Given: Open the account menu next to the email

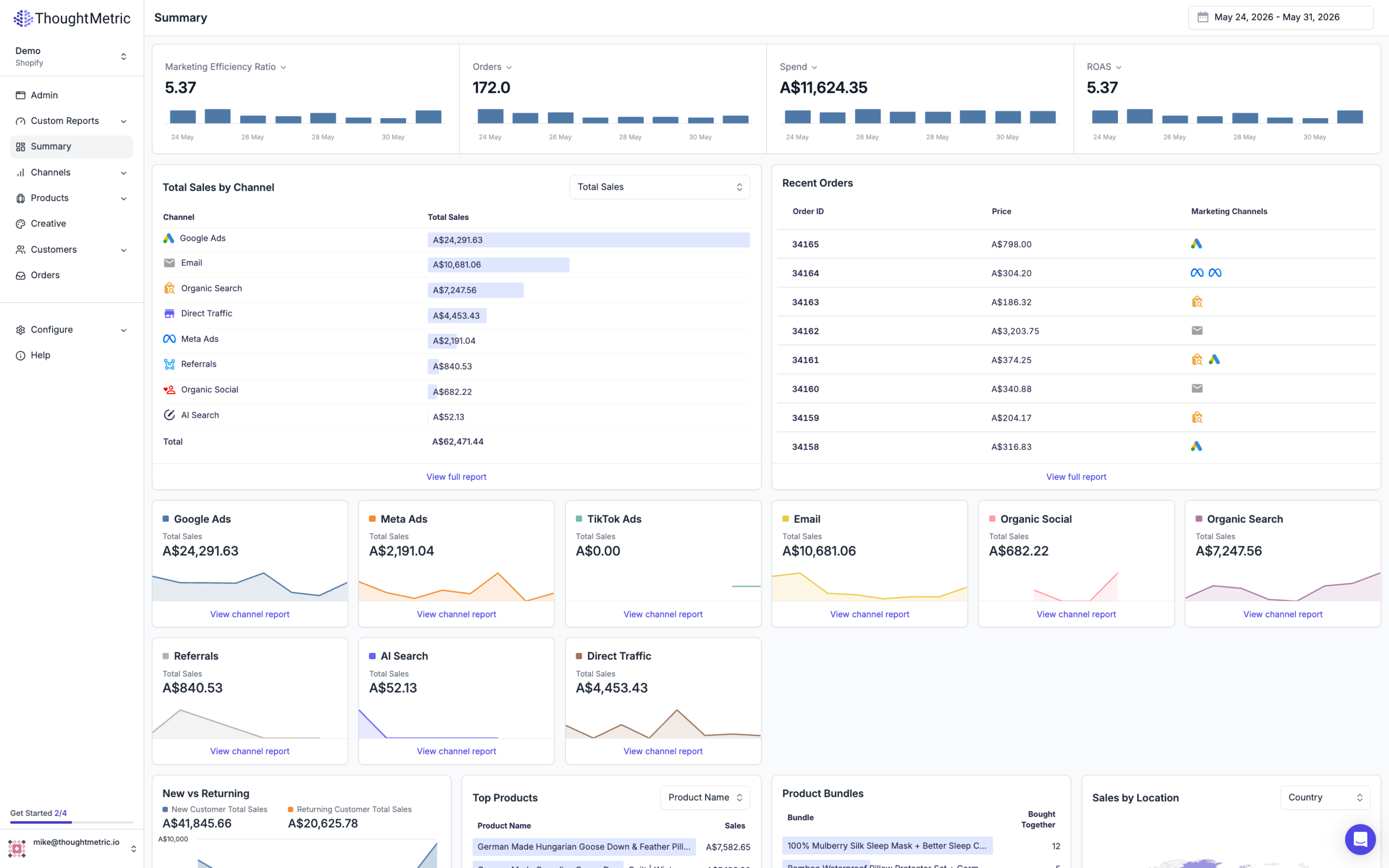Looking at the screenshot, I should (134, 848).
